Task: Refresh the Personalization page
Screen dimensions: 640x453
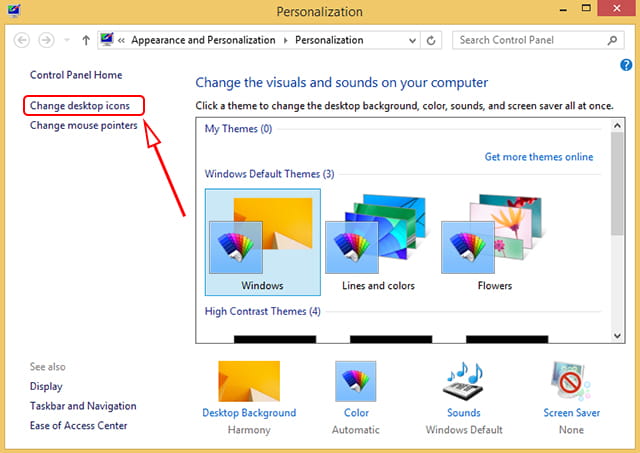Action: coord(431,40)
